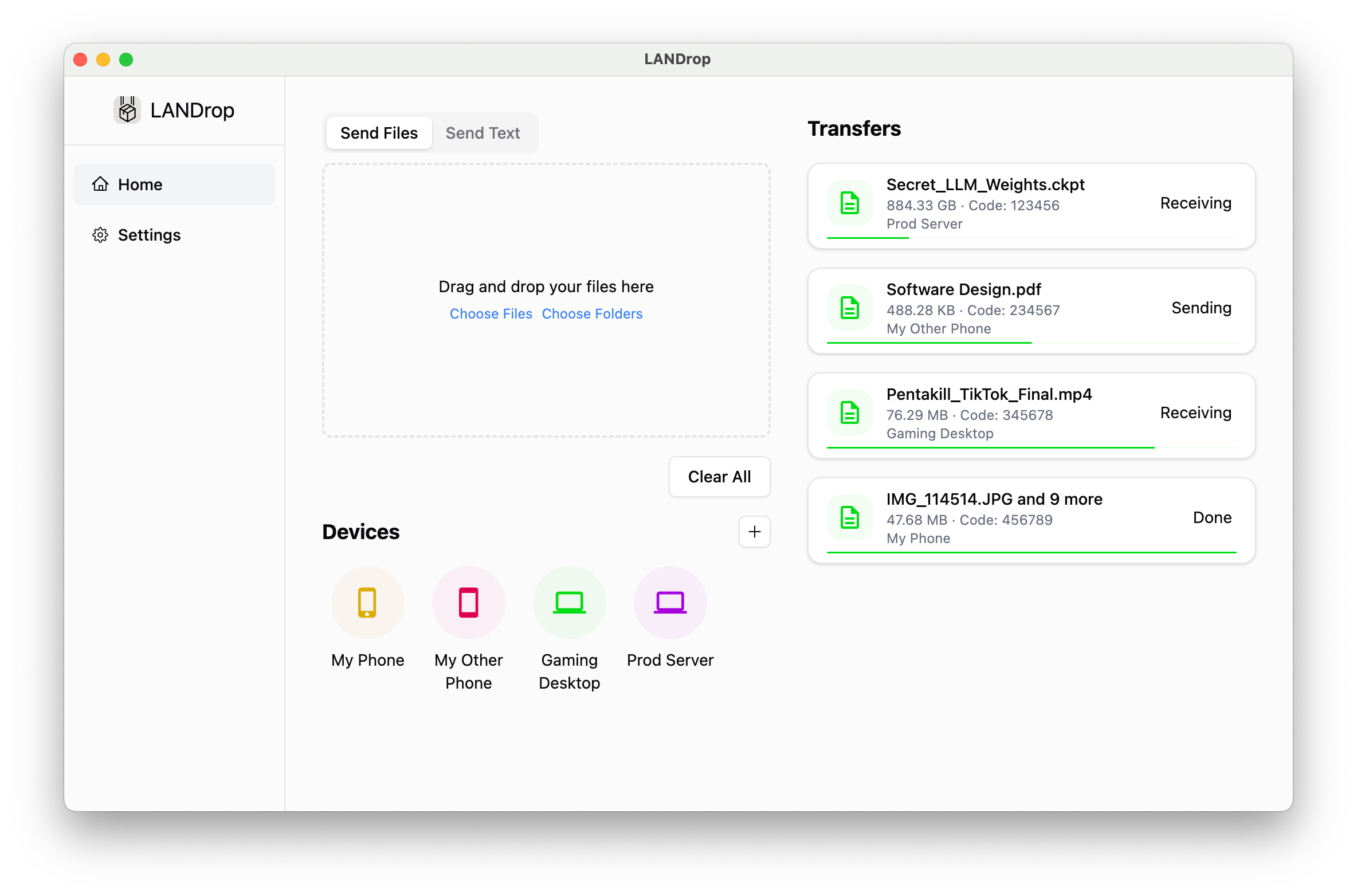Open Settings via the gear icon

(100, 234)
